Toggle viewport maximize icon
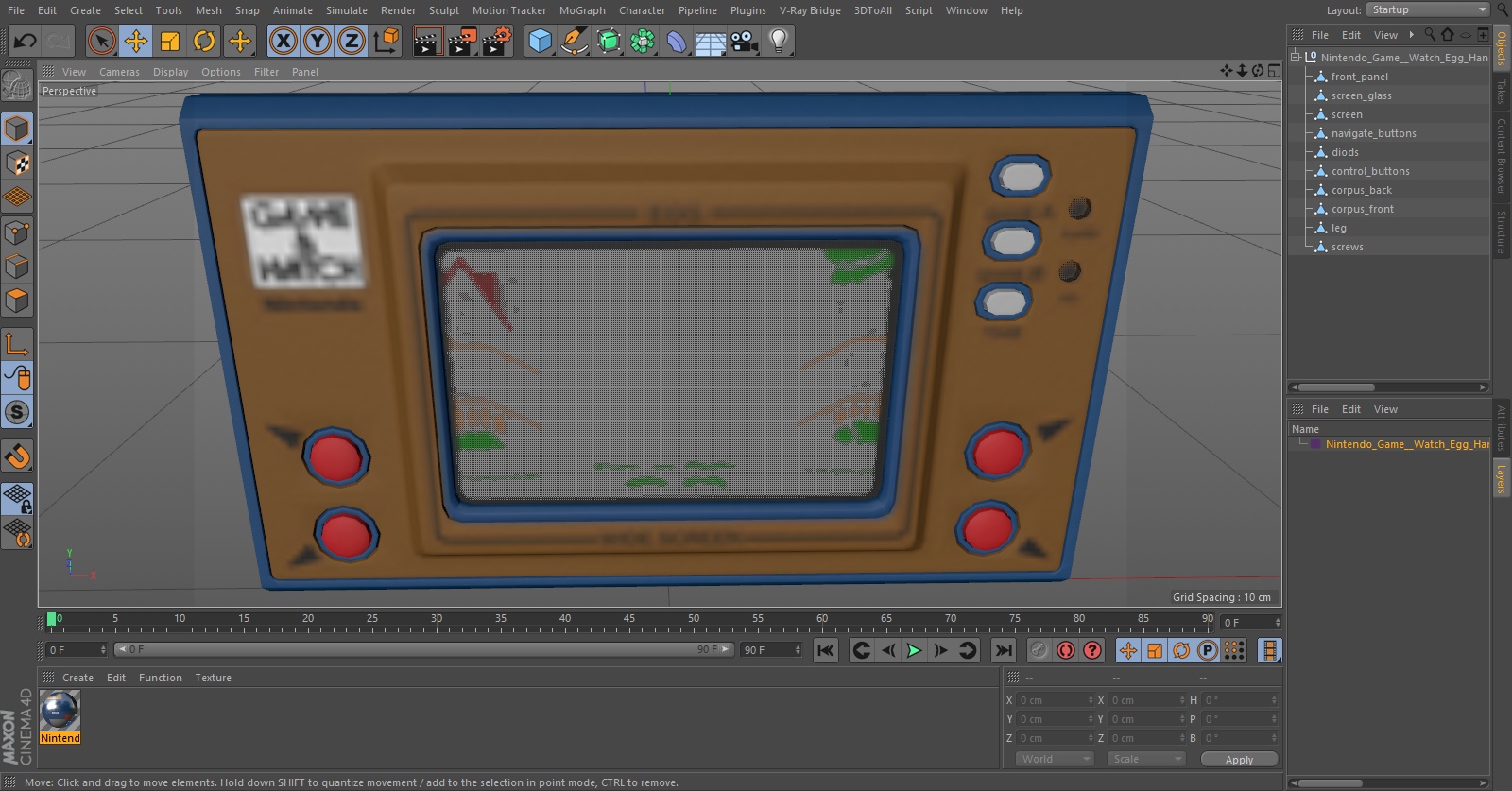The image size is (1512, 791). 1273,71
